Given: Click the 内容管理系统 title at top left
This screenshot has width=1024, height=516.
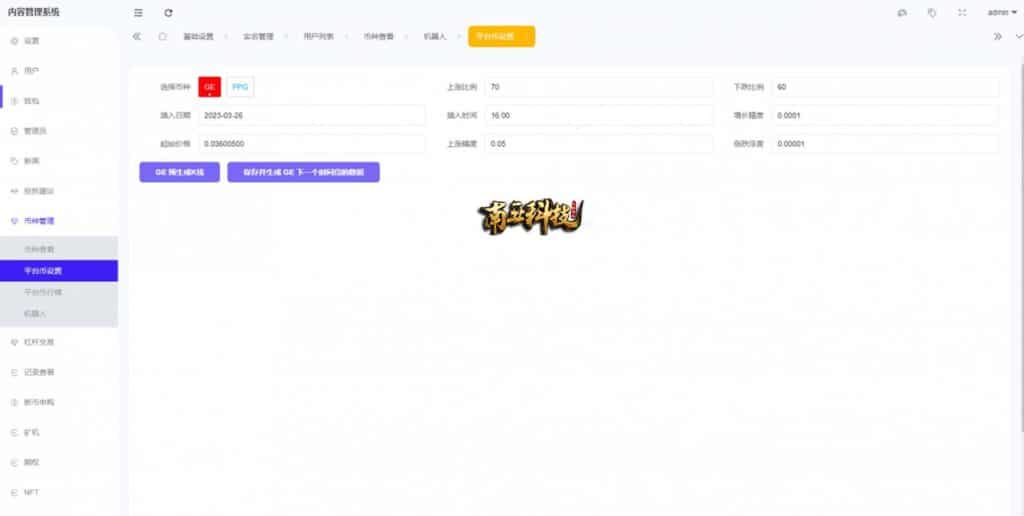Looking at the screenshot, I should point(33,12).
